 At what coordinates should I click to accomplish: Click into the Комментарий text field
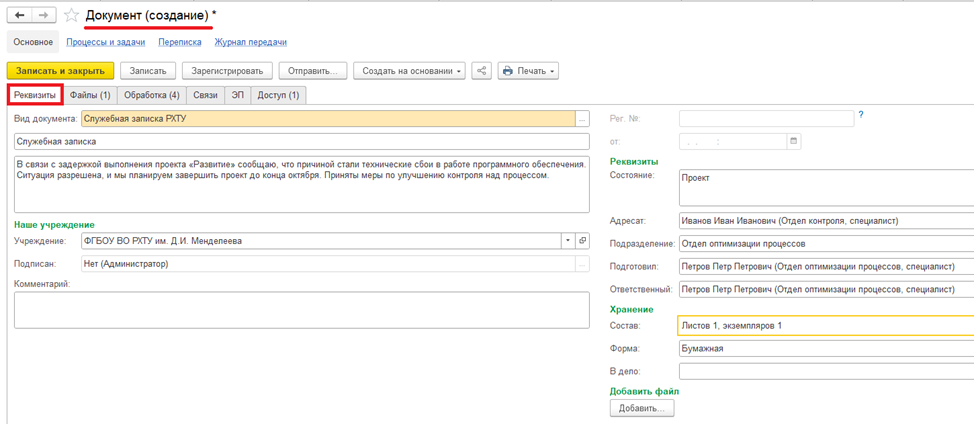pyautogui.click(x=301, y=310)
